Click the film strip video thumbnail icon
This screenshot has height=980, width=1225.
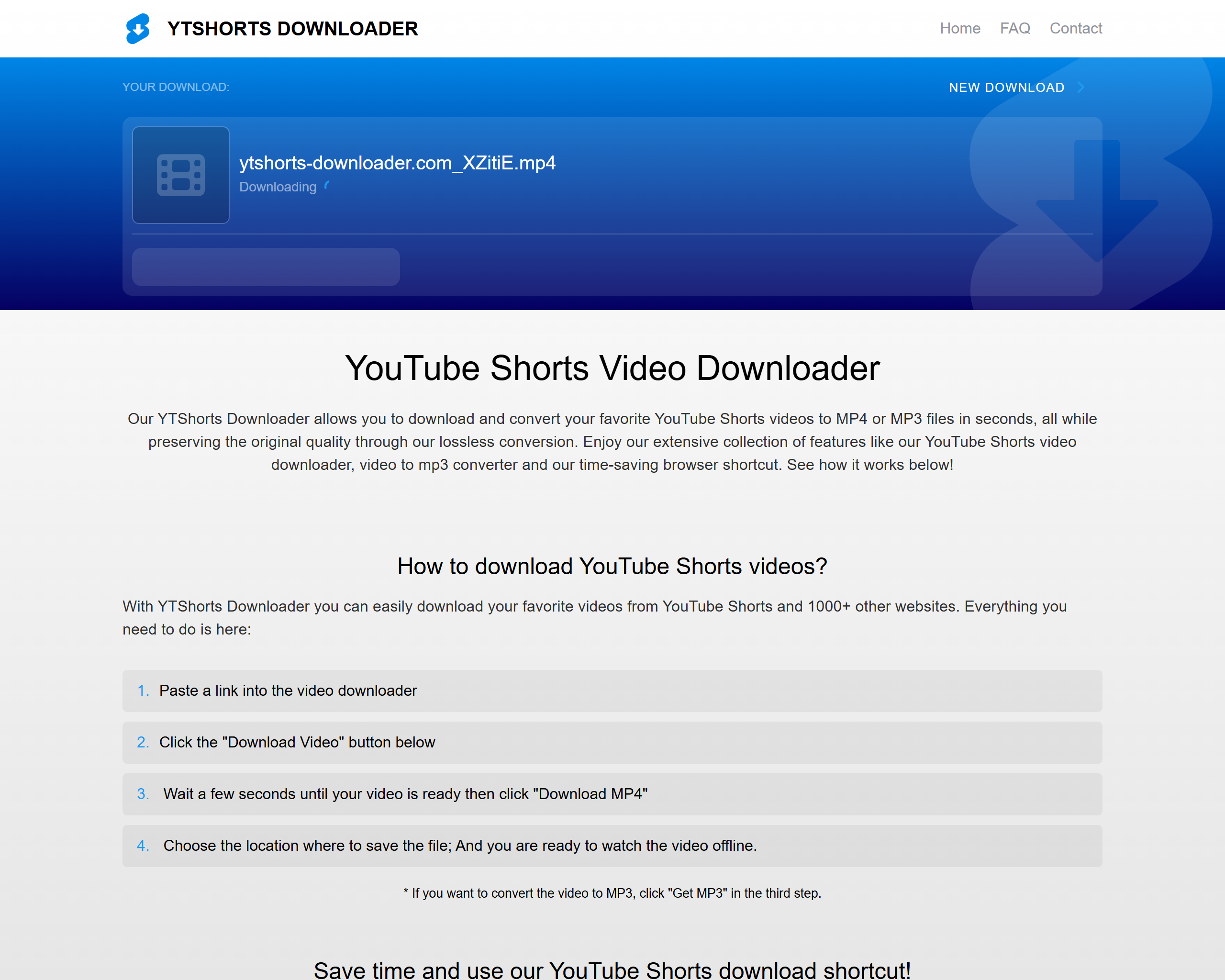(x=181, y=175)
